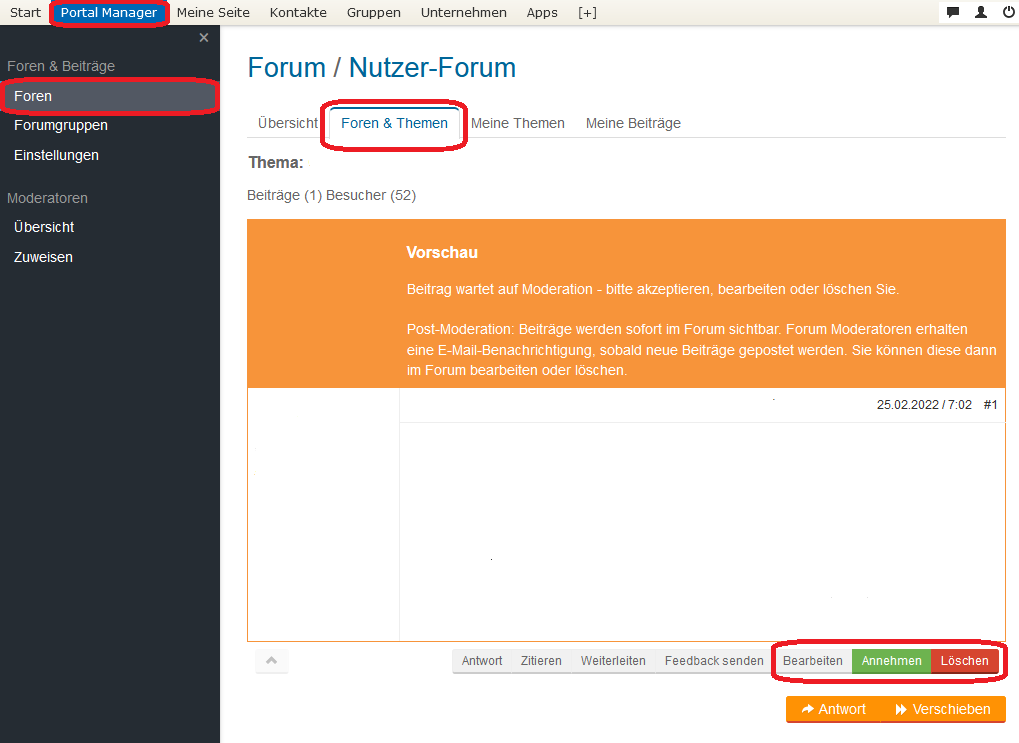Click the user profile icon
This screenshot has width=1019, height=743.
click(981, 13)
